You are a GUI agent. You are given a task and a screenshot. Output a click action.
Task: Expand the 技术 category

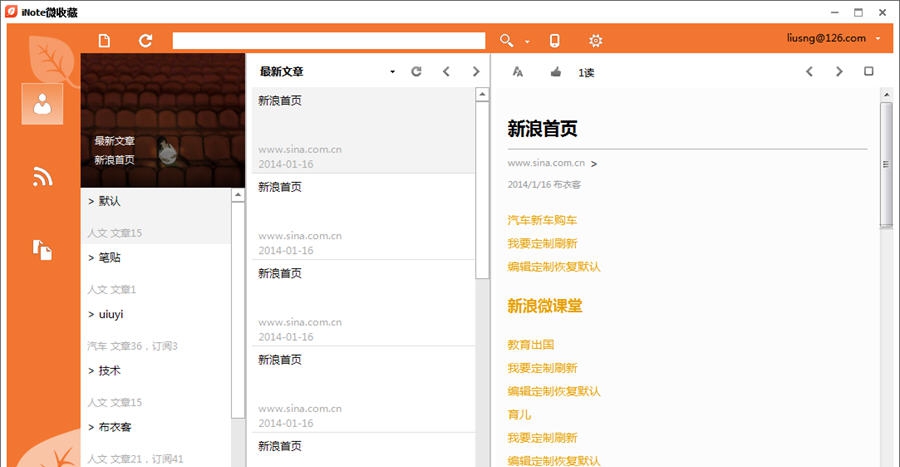pos(108,370)
